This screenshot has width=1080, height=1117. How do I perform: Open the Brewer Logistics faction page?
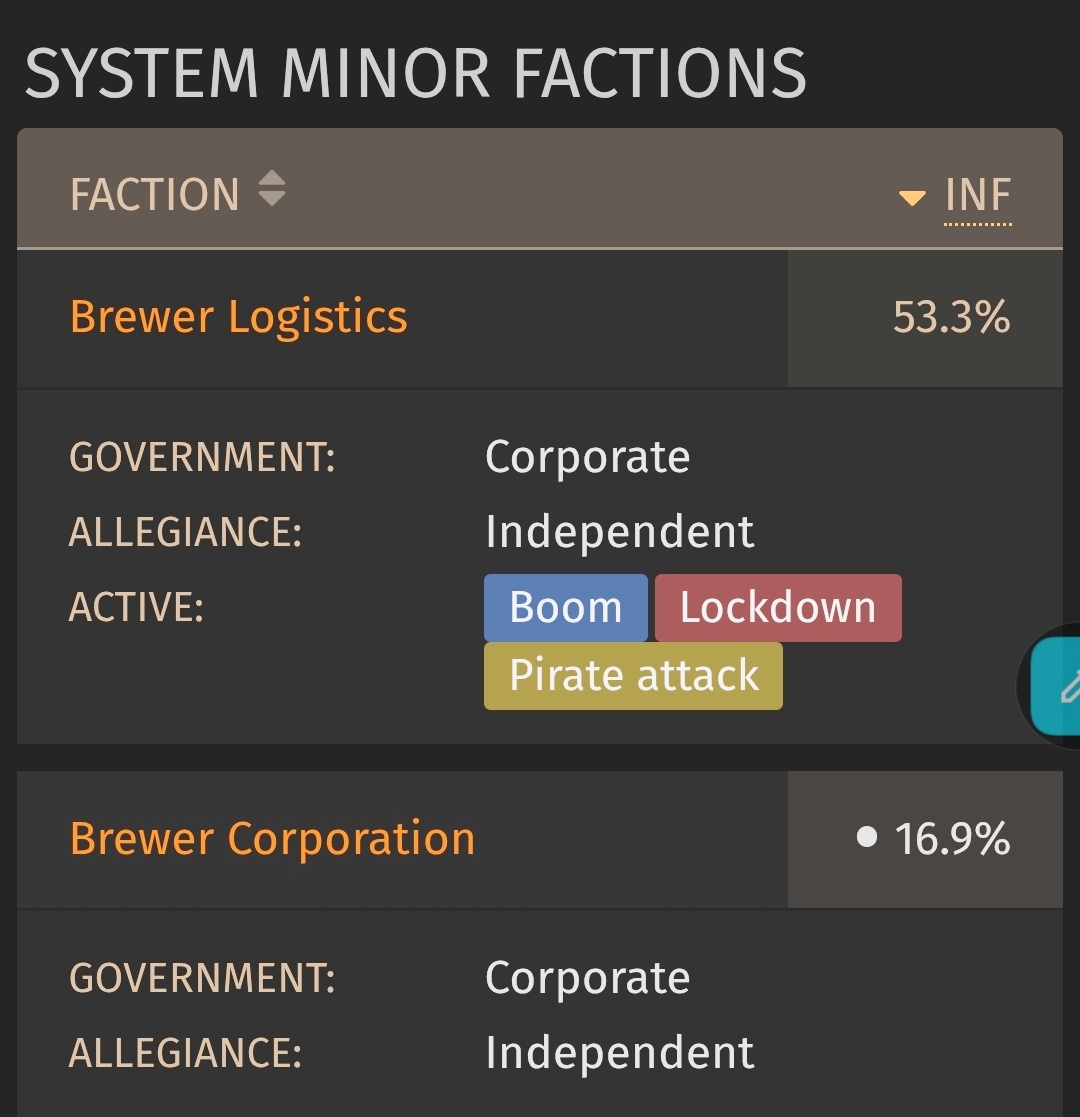[239, 317]
